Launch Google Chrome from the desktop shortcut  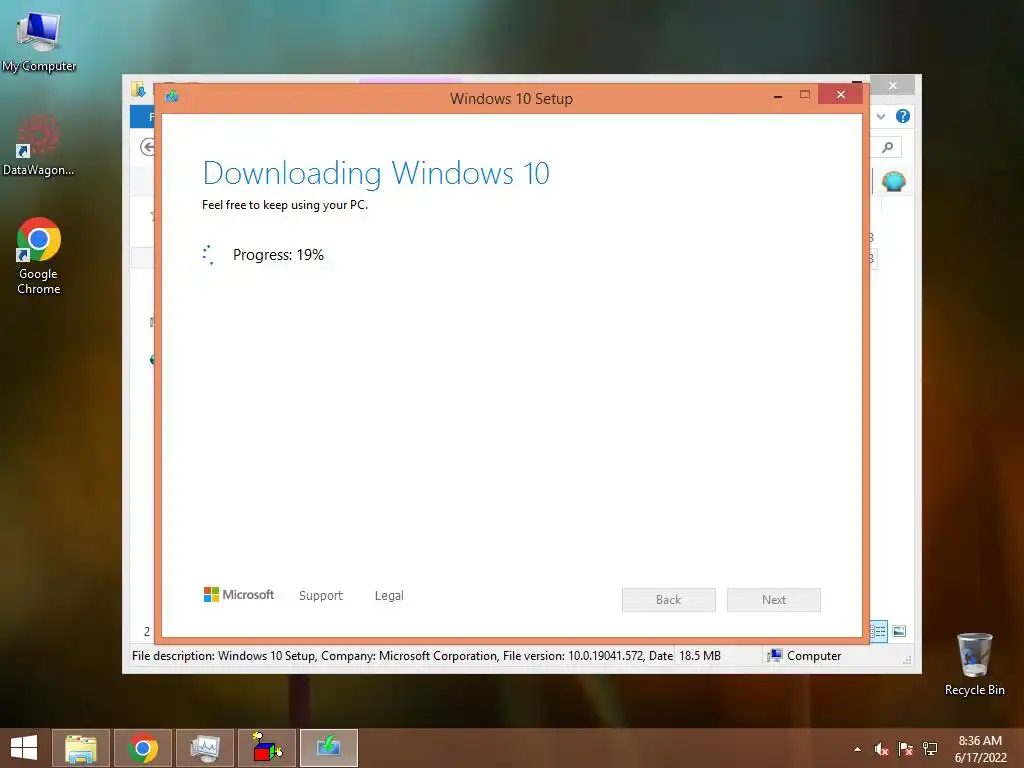point(39,256)
